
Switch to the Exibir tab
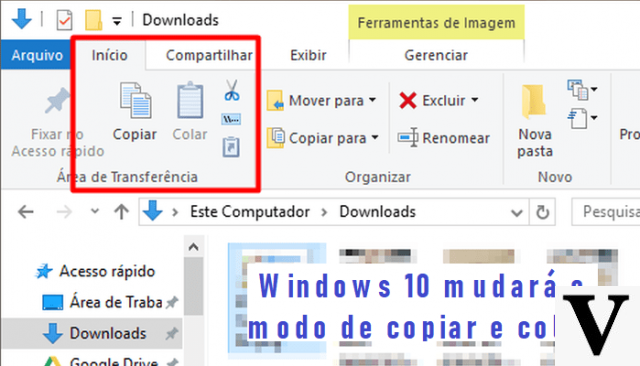[308, 55]
